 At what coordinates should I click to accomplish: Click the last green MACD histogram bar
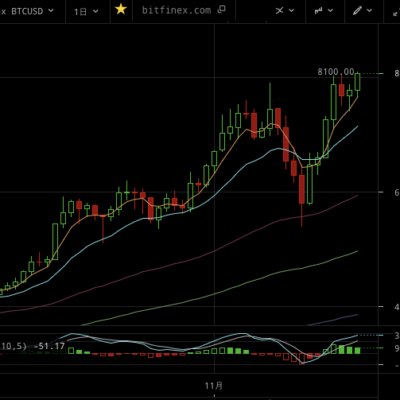pos(357,350)
